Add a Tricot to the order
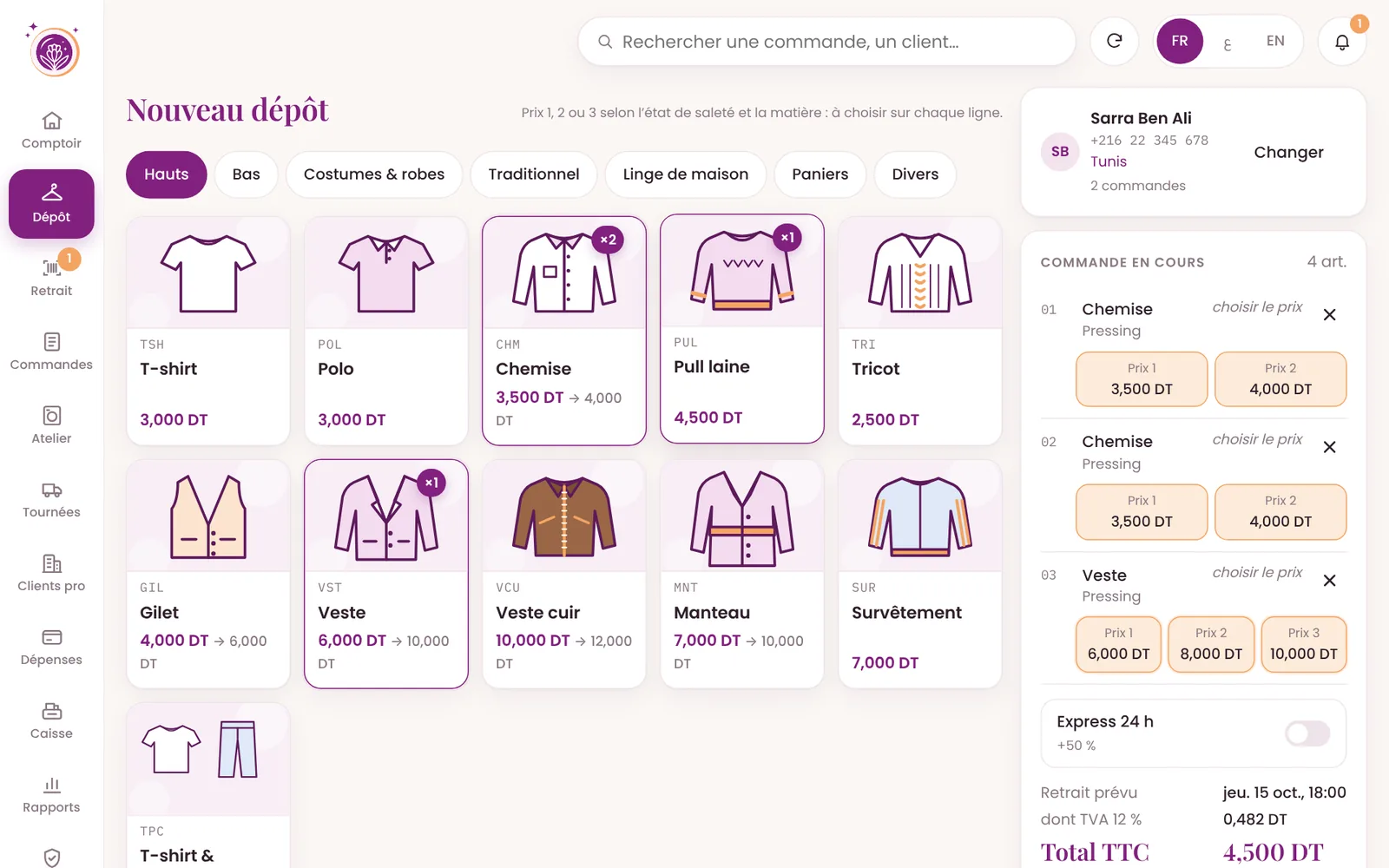This screenshot has height=868, width=1389. click(920, 331)
